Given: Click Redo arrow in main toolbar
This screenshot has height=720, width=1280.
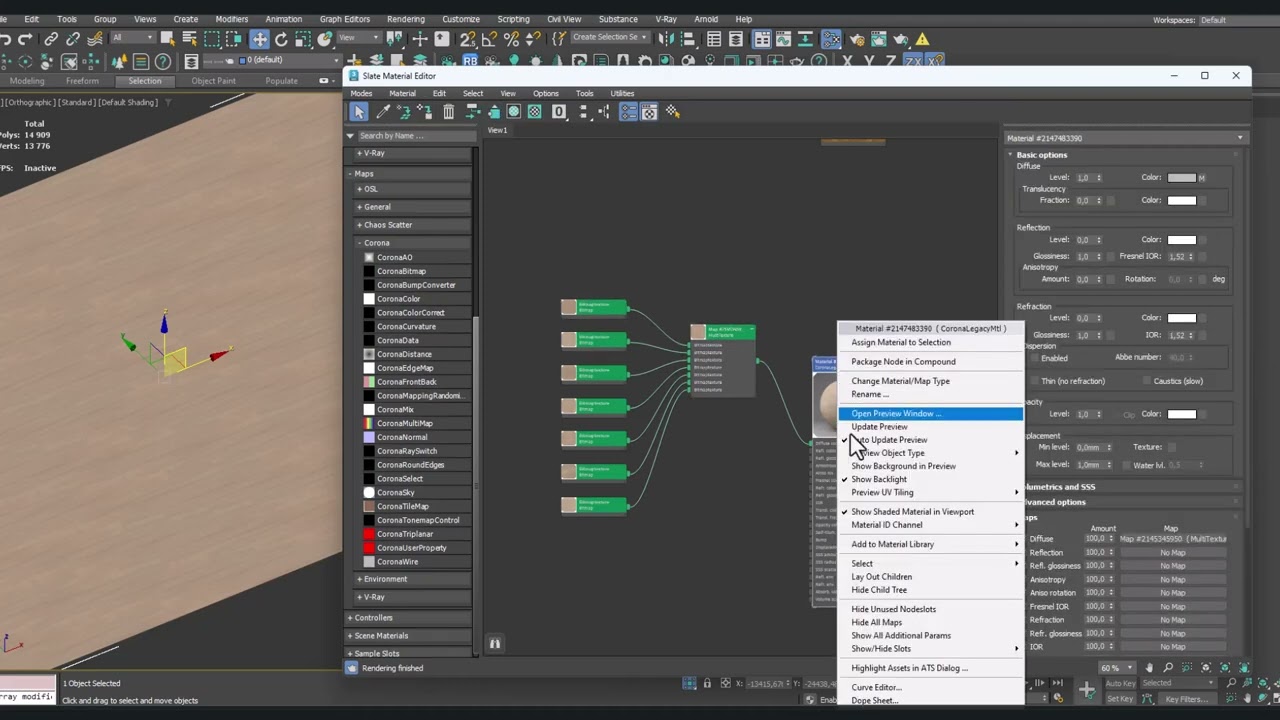Looking at the screenshot, I should coord(25,39).
